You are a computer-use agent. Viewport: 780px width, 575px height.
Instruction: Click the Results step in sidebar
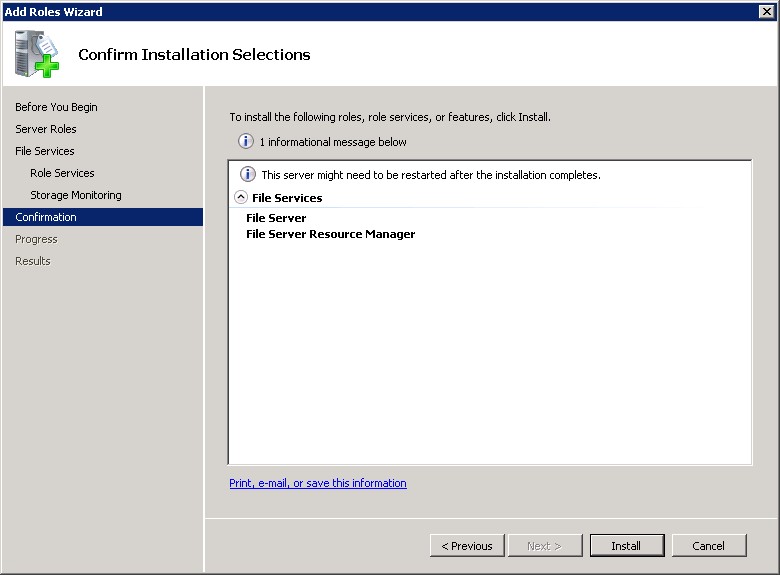(33, 261)
